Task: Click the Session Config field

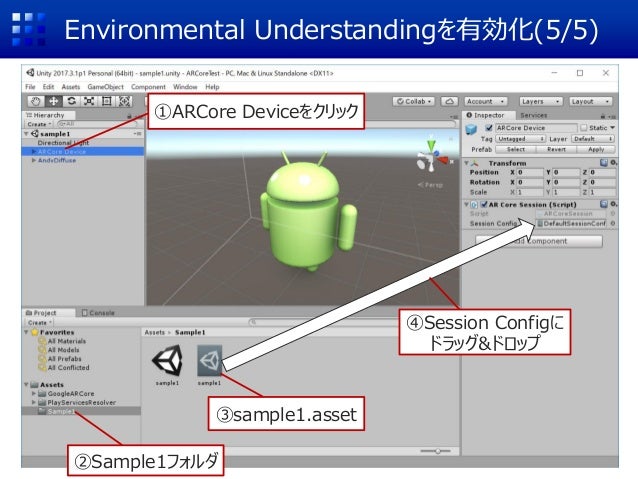Action: click(x=572, y=223)
